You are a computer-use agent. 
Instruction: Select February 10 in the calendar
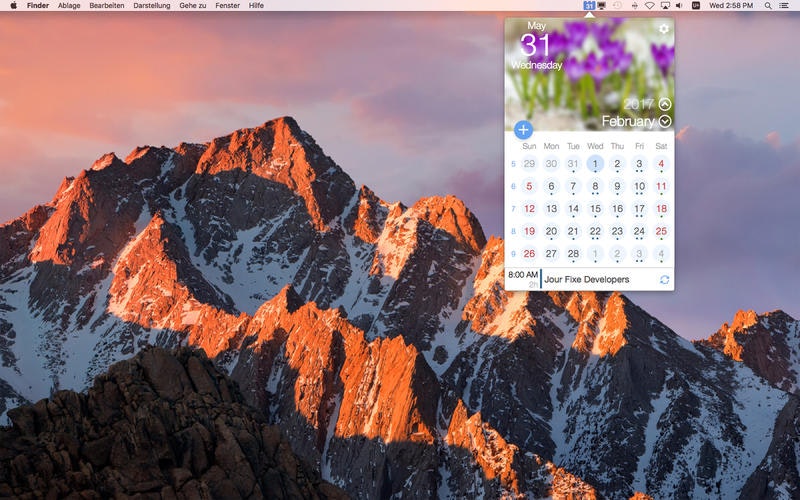point(639,186)
